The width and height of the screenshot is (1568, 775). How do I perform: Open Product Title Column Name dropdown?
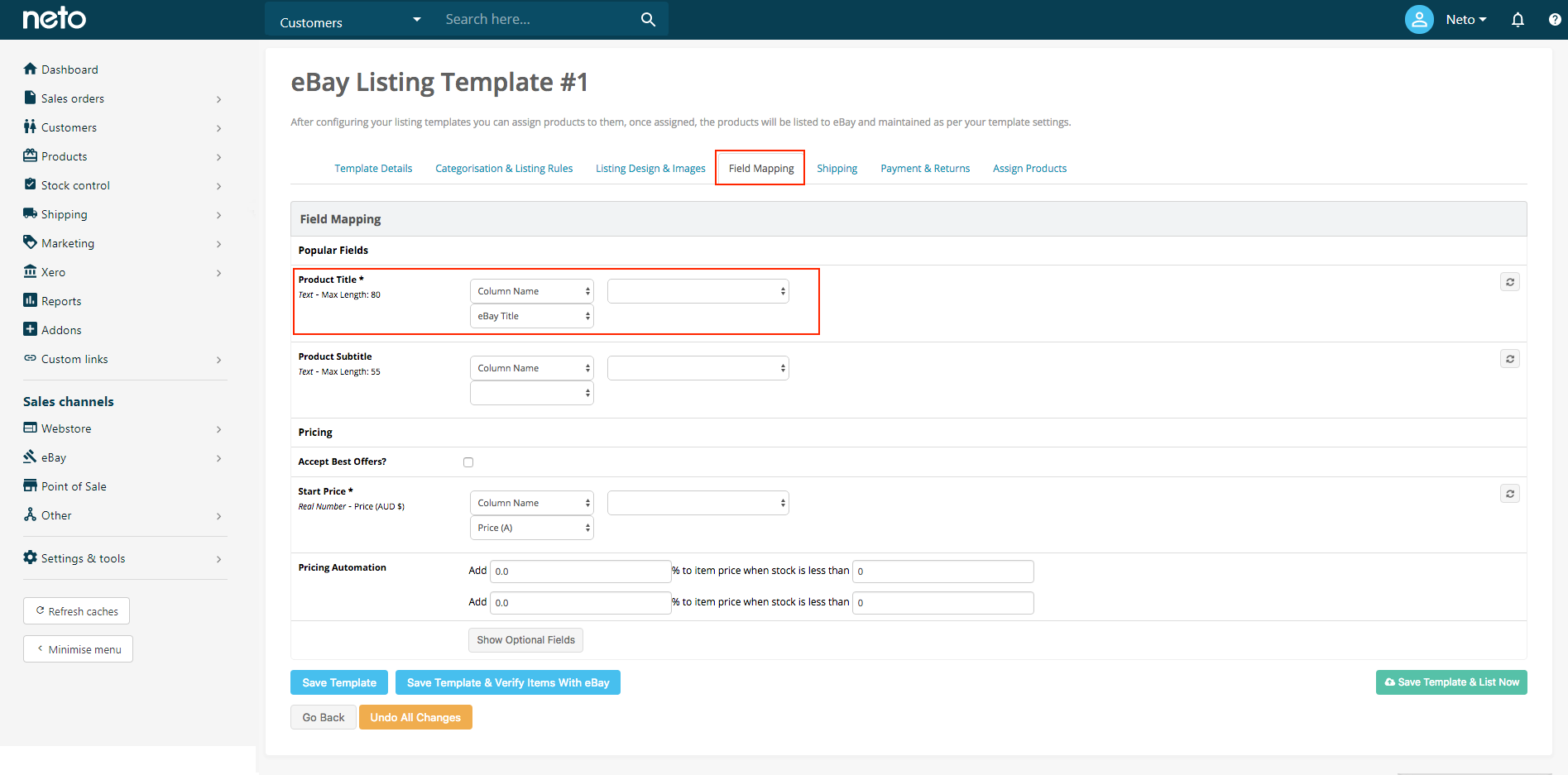click(x=532, y=291)
